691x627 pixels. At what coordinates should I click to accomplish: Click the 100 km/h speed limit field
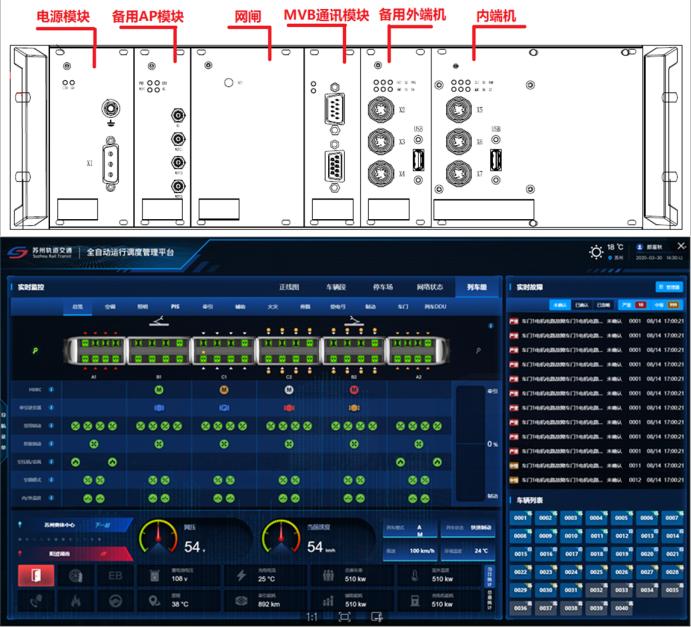coord(410,551)
